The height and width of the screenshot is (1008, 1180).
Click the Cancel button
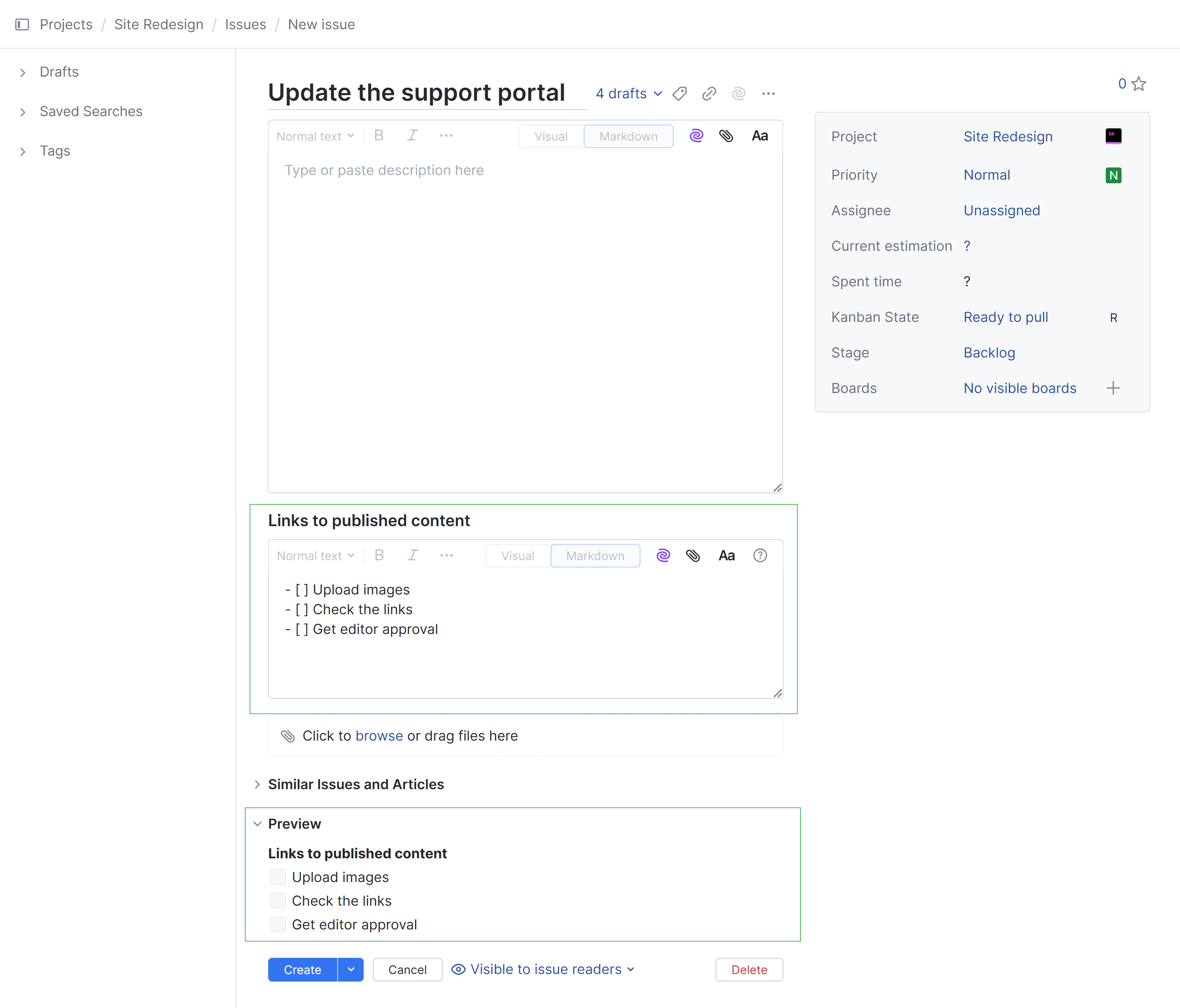click(407, 970)
